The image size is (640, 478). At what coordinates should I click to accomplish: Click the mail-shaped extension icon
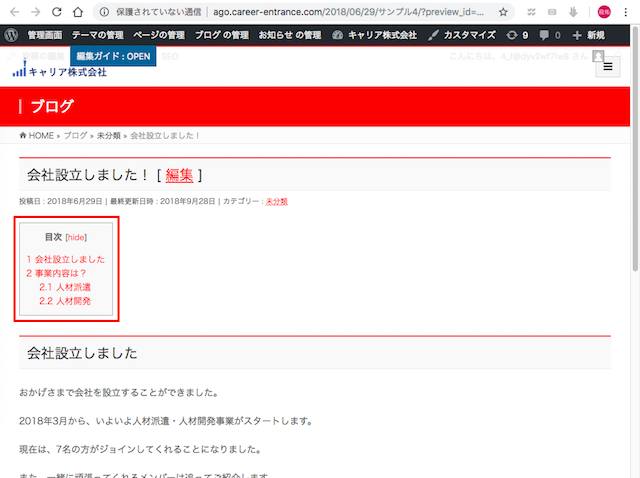click(552, 12)
